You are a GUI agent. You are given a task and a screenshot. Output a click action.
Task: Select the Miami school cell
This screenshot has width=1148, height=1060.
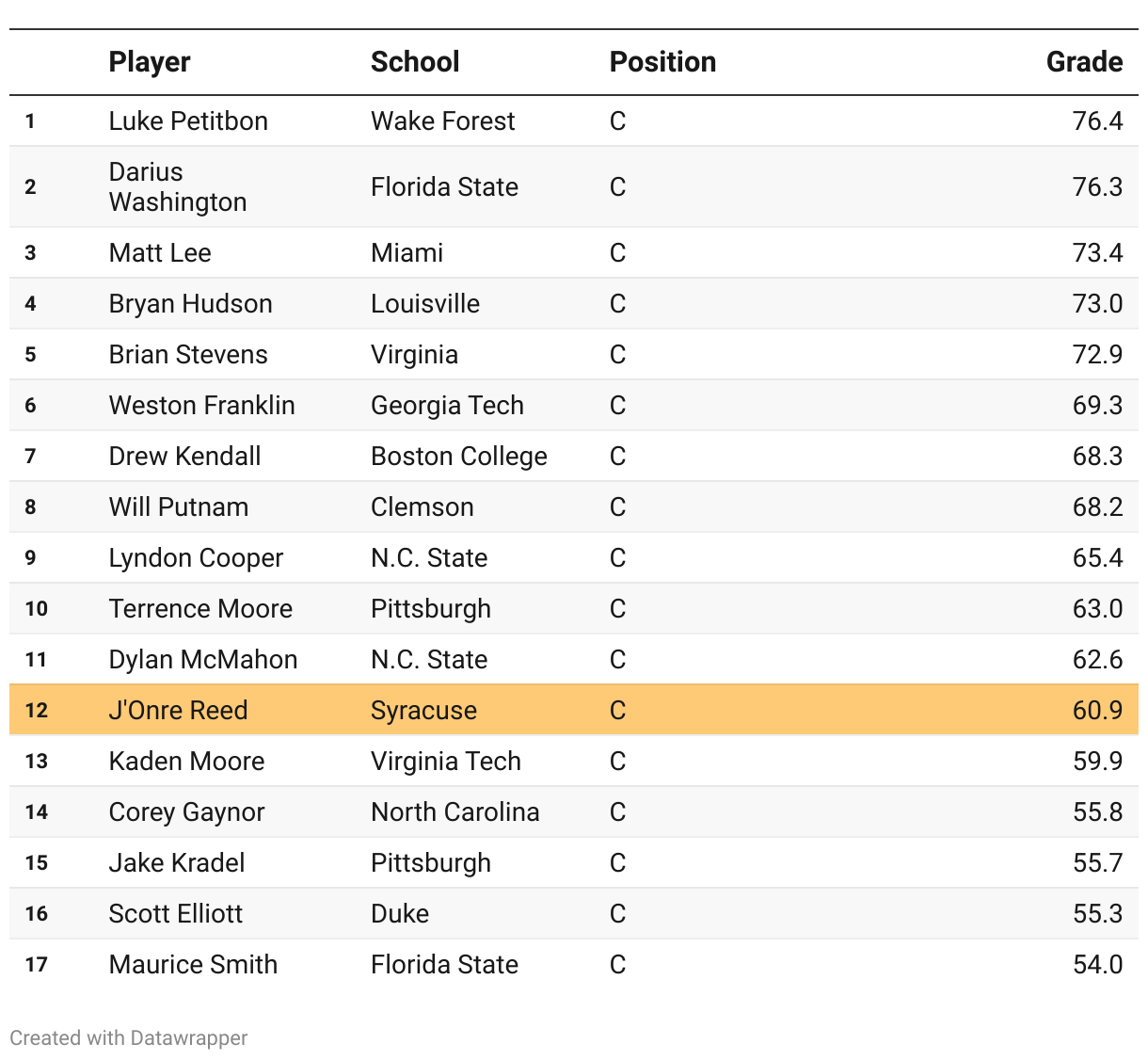(407, 252)
